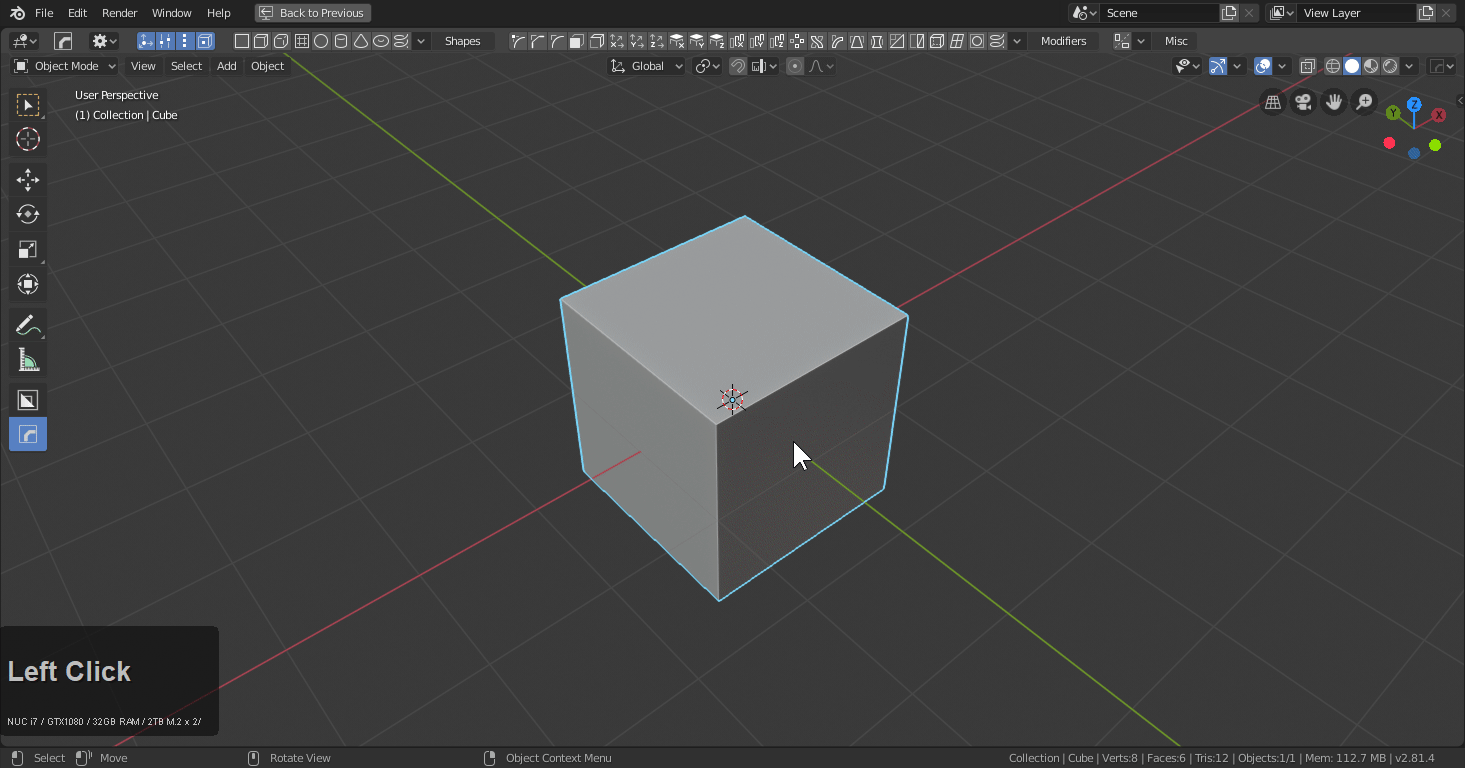Click the Select Box tool
Screen dimensions: 1465x768
28,105
